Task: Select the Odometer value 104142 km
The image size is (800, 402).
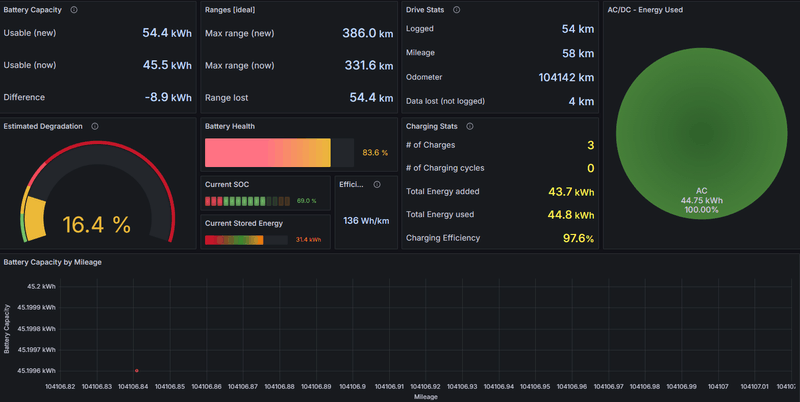Action: point(566,78)
